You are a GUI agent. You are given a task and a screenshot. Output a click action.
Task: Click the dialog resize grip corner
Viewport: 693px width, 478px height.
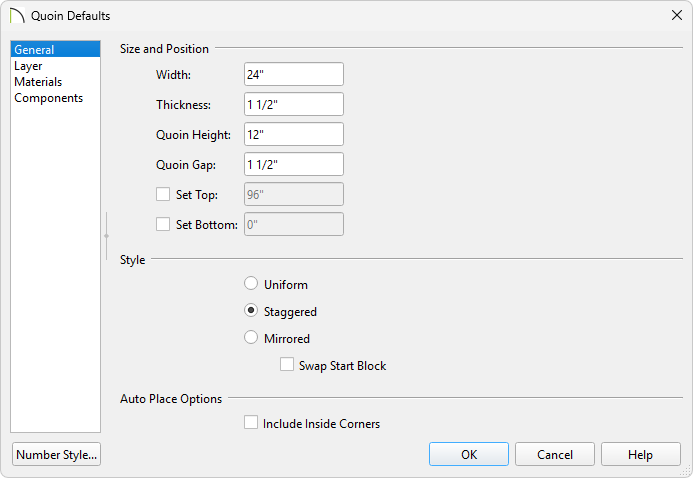coord(686,471)
